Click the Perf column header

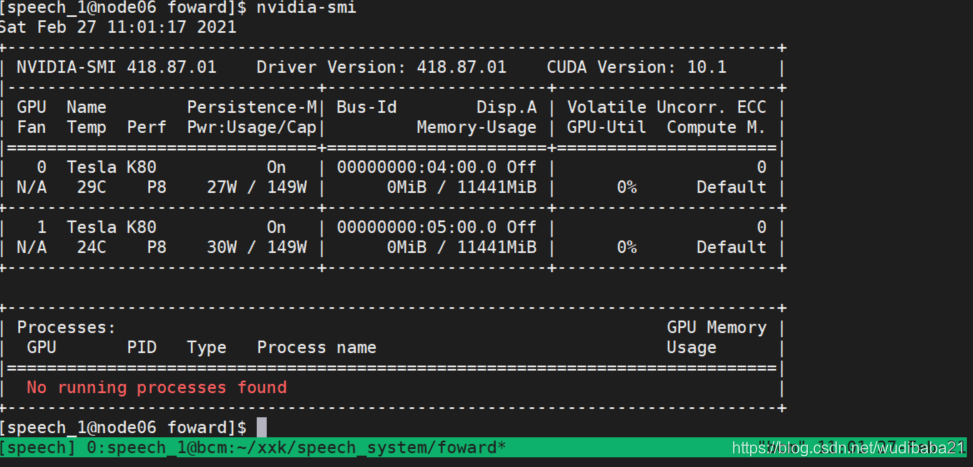(146, 128)
